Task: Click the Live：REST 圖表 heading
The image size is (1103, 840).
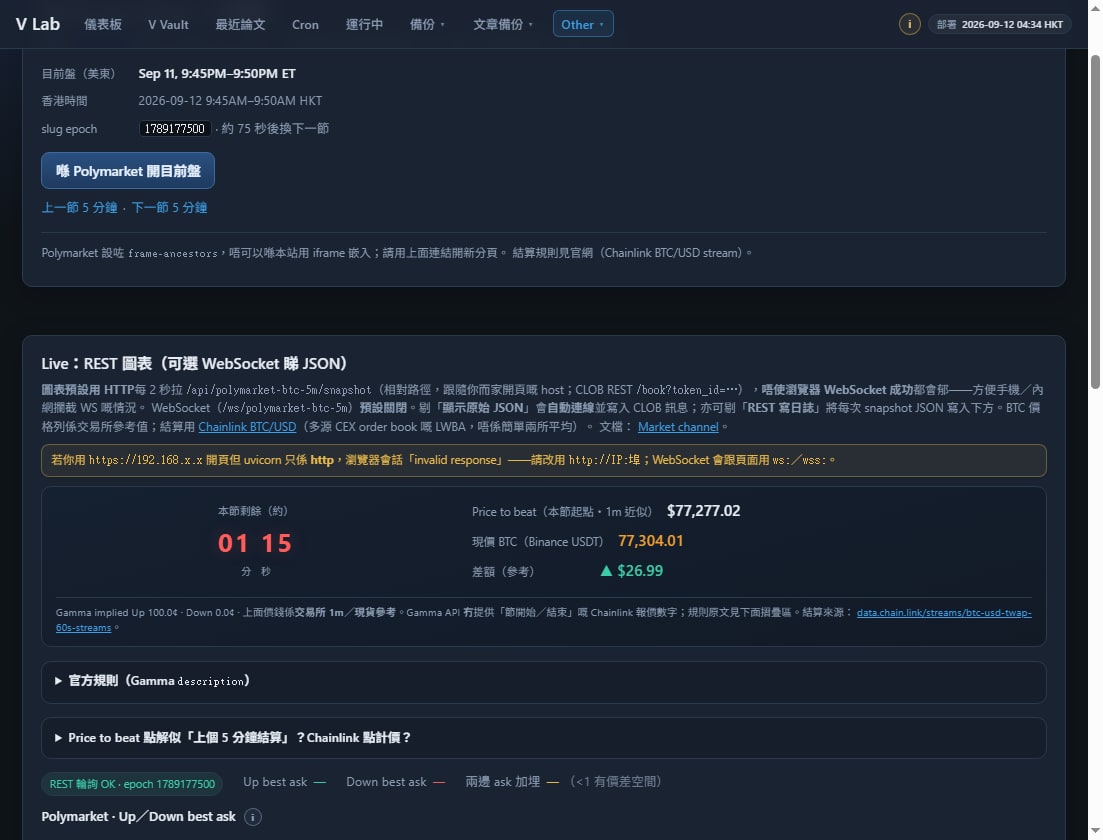Action: (x=194, y=364)
